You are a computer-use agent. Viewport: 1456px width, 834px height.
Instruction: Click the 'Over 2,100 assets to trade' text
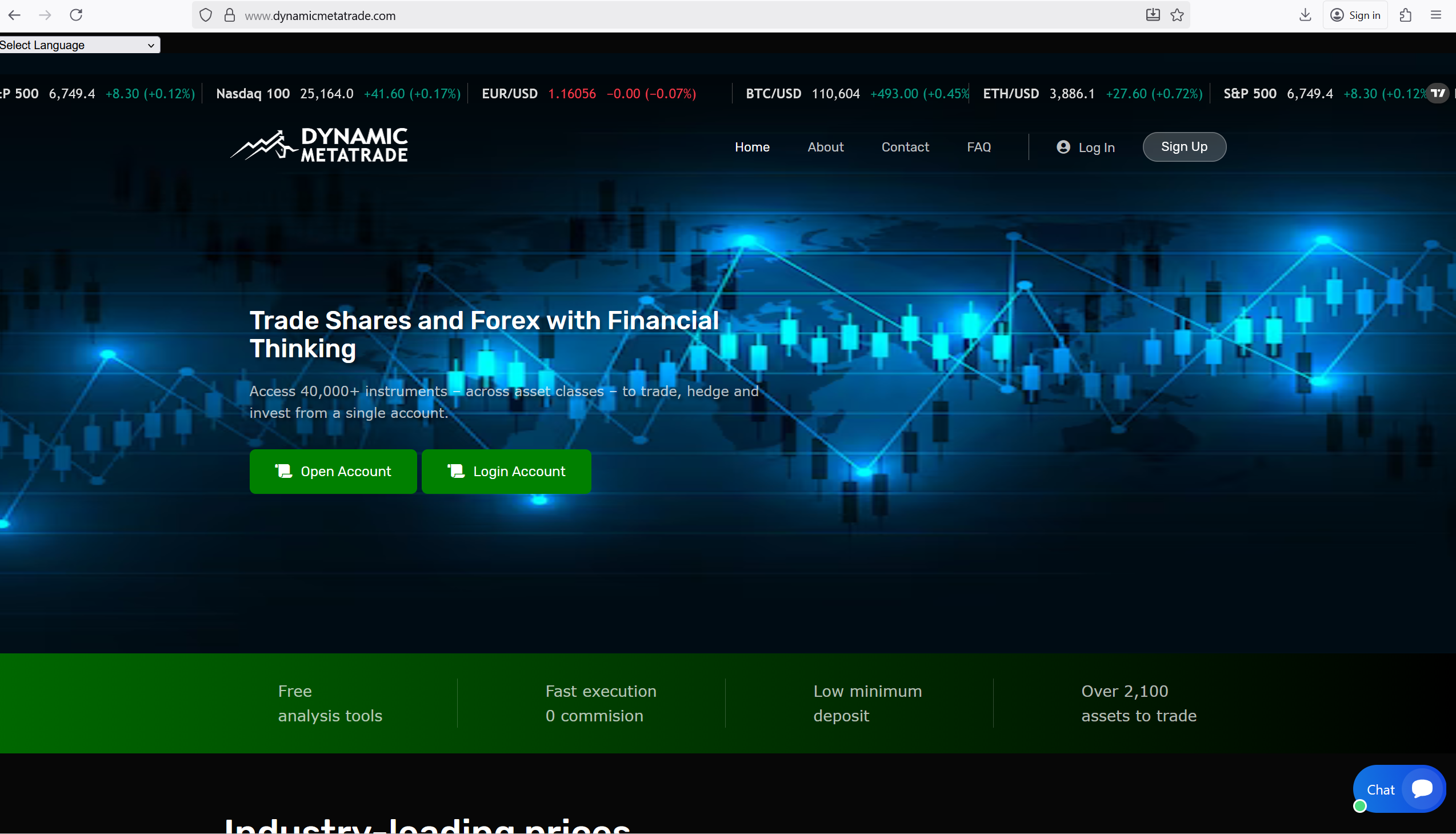(1139, 703)
